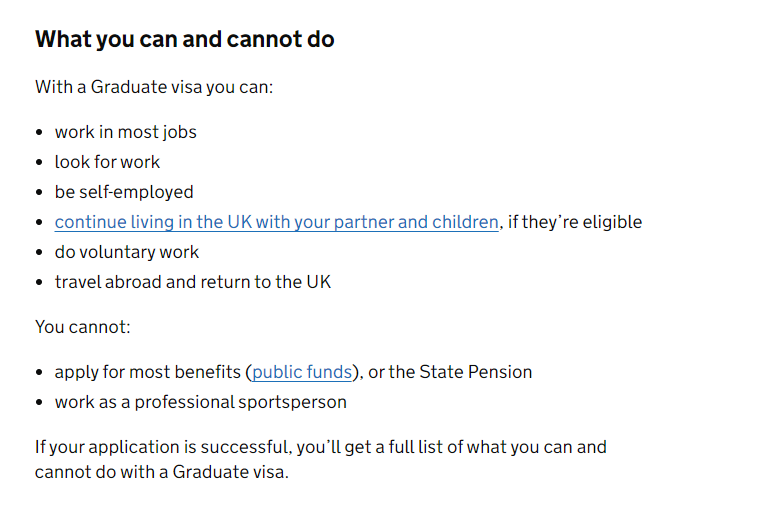Viewport: 774px width, 507px height.
Task: Select "work as a professional sportsperson" item
Action: 201,402
